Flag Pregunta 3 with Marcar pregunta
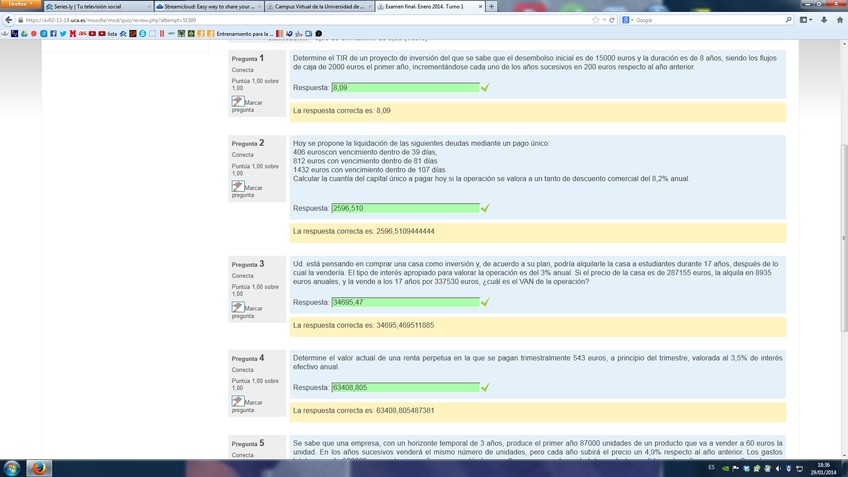 click(247, 310)
